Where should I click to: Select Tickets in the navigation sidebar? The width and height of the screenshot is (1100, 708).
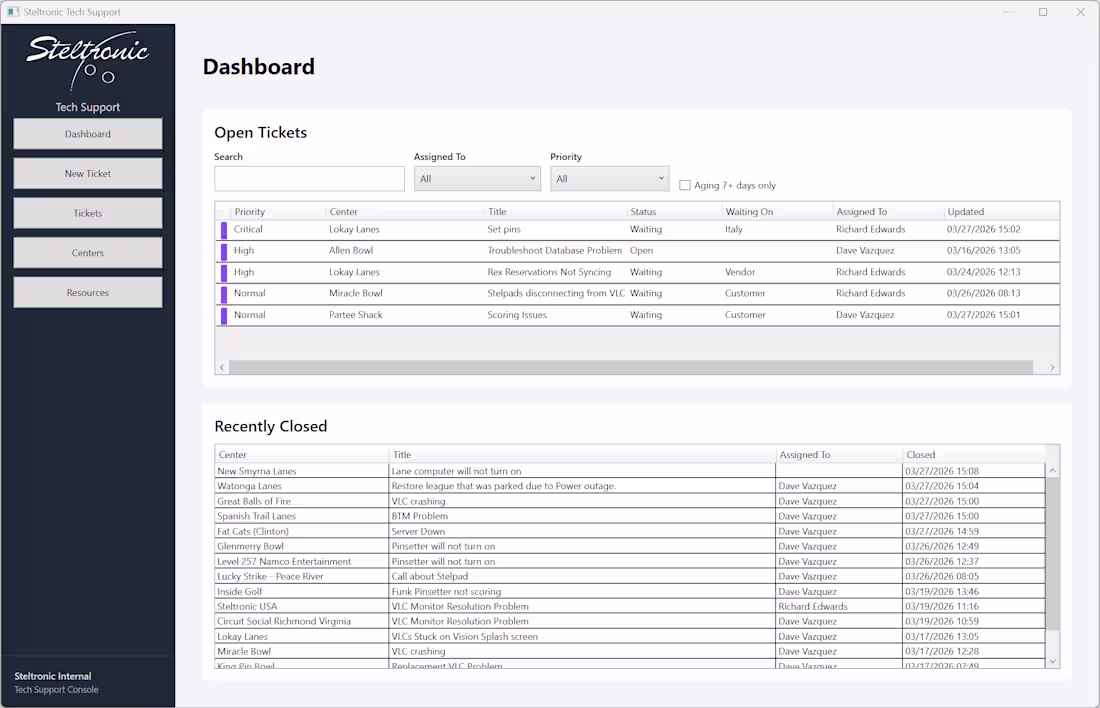[87, 213]
